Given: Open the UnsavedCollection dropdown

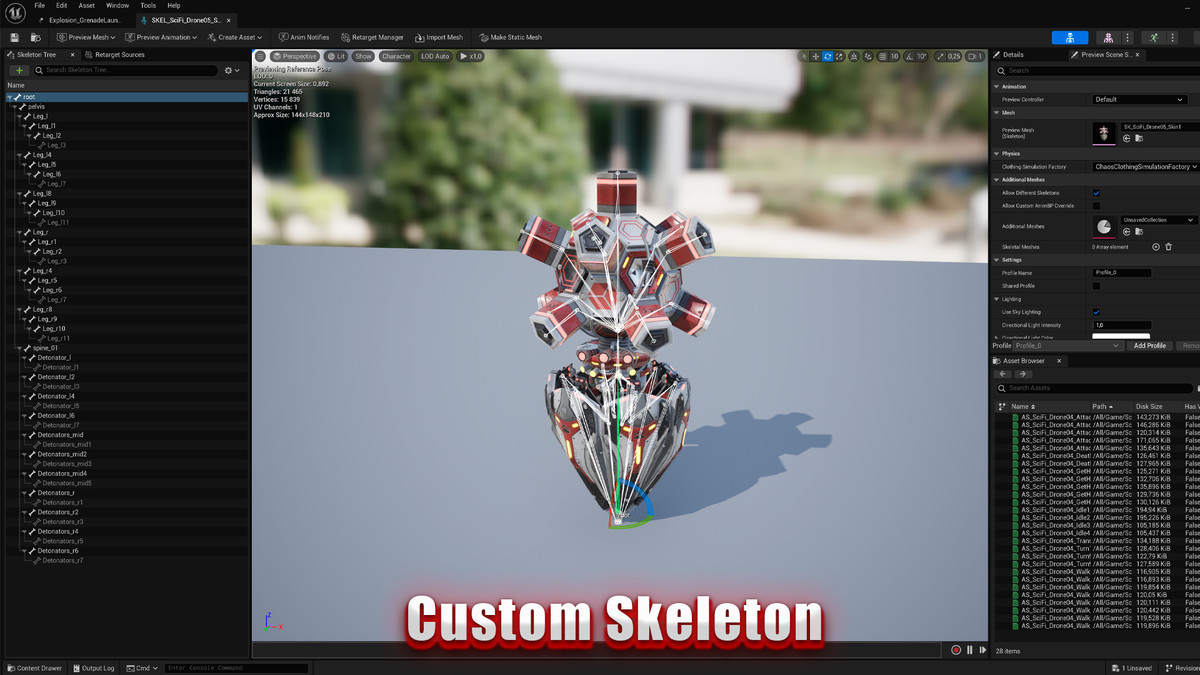Looking at the screenshot, I should coord(1158,220).
